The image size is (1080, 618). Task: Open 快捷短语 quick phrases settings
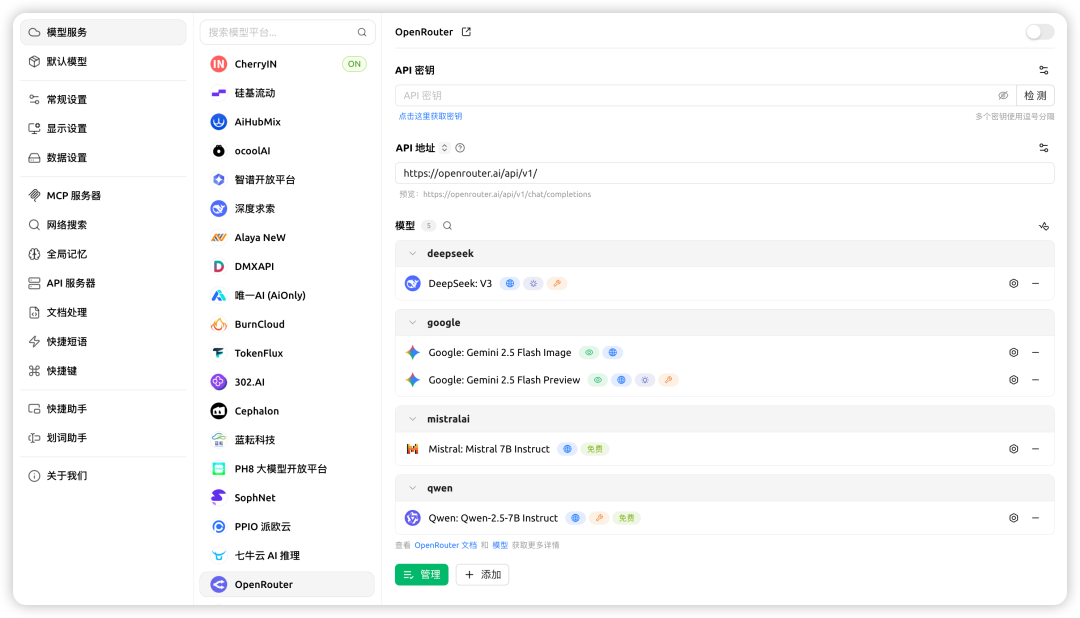tap(103, 342)
